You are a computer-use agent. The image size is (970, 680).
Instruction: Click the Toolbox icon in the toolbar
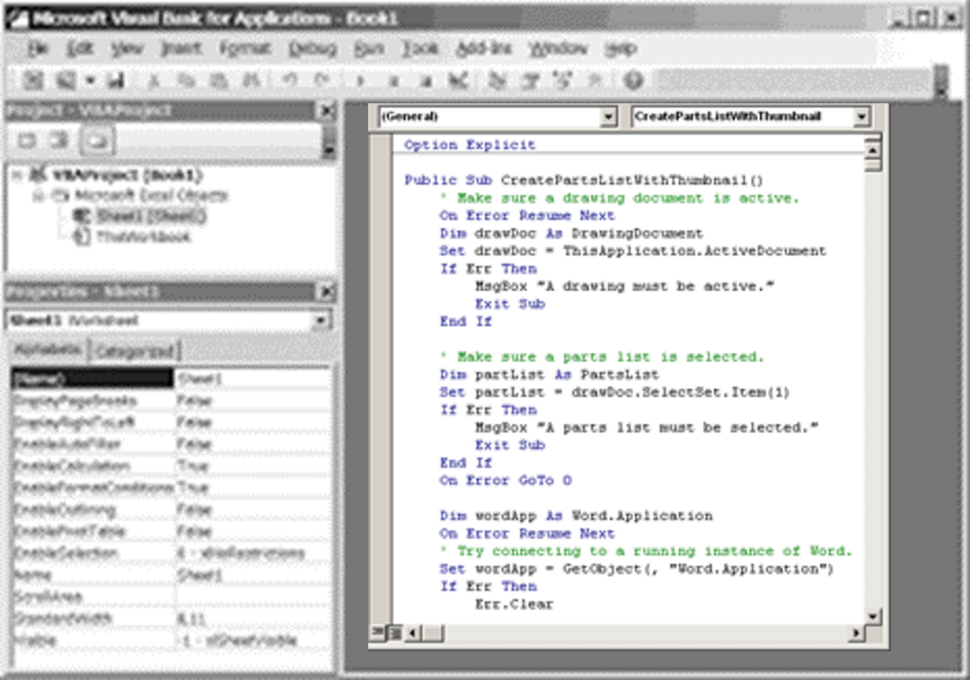pos(595,80)
